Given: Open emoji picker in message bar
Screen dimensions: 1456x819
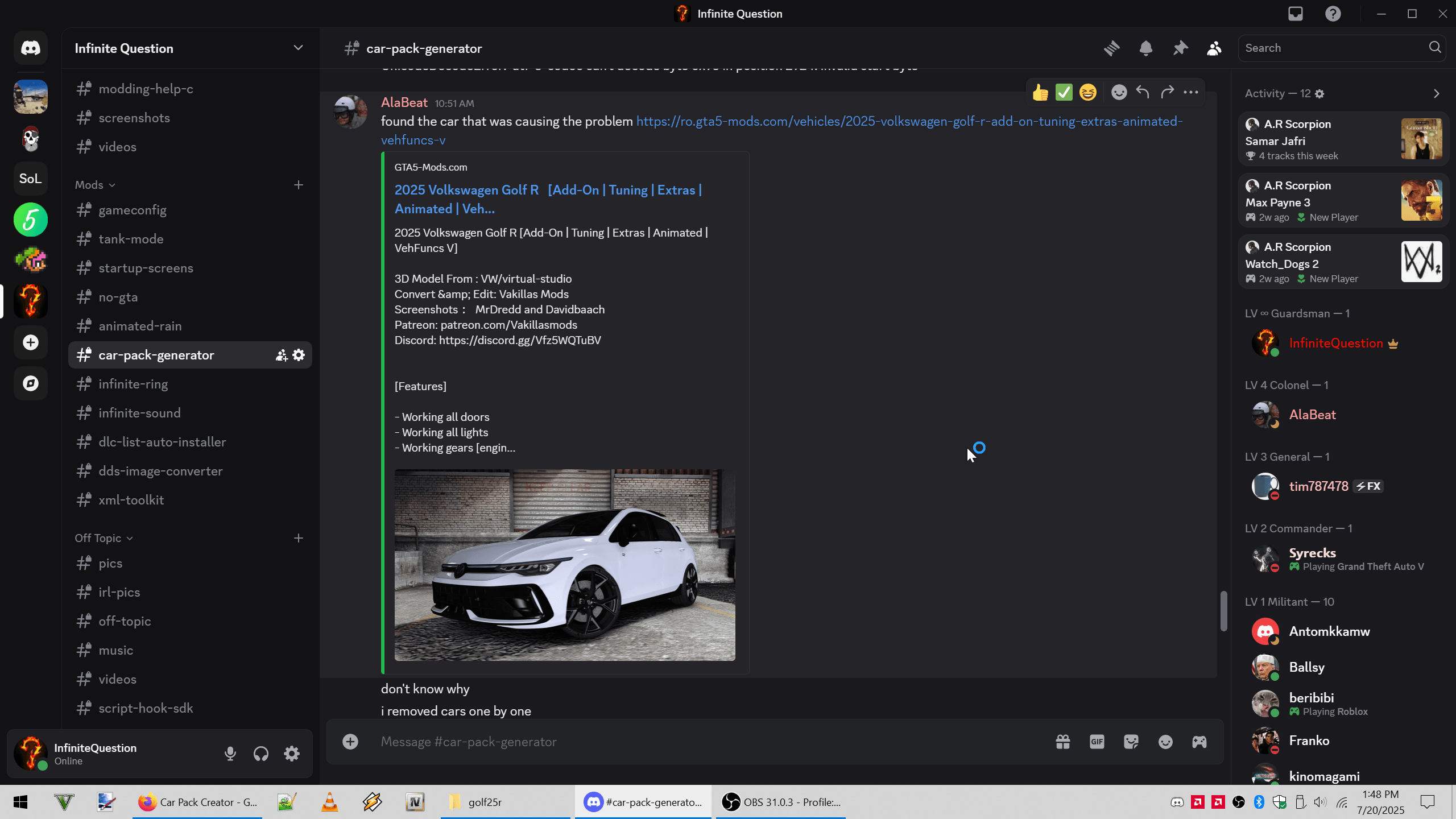Looking at the screenshot, I should [1165, 742].
